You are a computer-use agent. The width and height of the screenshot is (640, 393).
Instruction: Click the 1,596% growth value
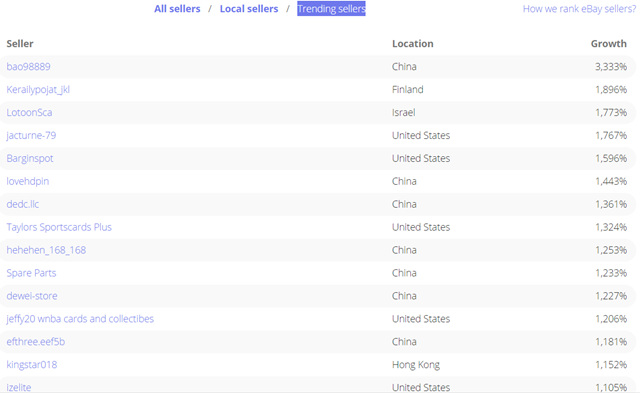pyautogui.click(x=611, y=158)
